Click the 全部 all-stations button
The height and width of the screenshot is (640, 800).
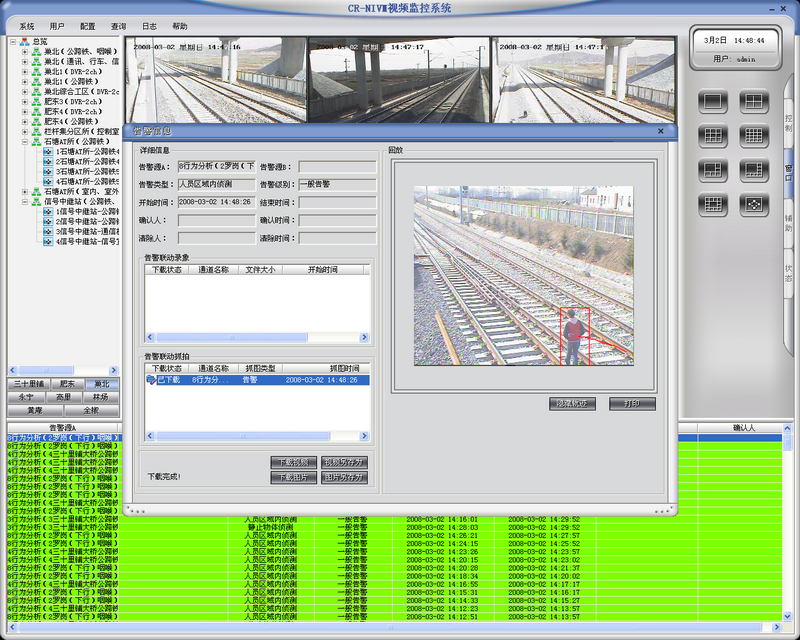91,410
